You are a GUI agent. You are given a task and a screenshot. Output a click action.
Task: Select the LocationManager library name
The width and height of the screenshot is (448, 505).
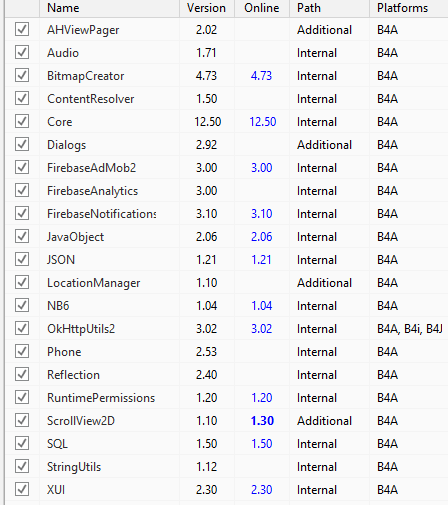pos(94,283)
